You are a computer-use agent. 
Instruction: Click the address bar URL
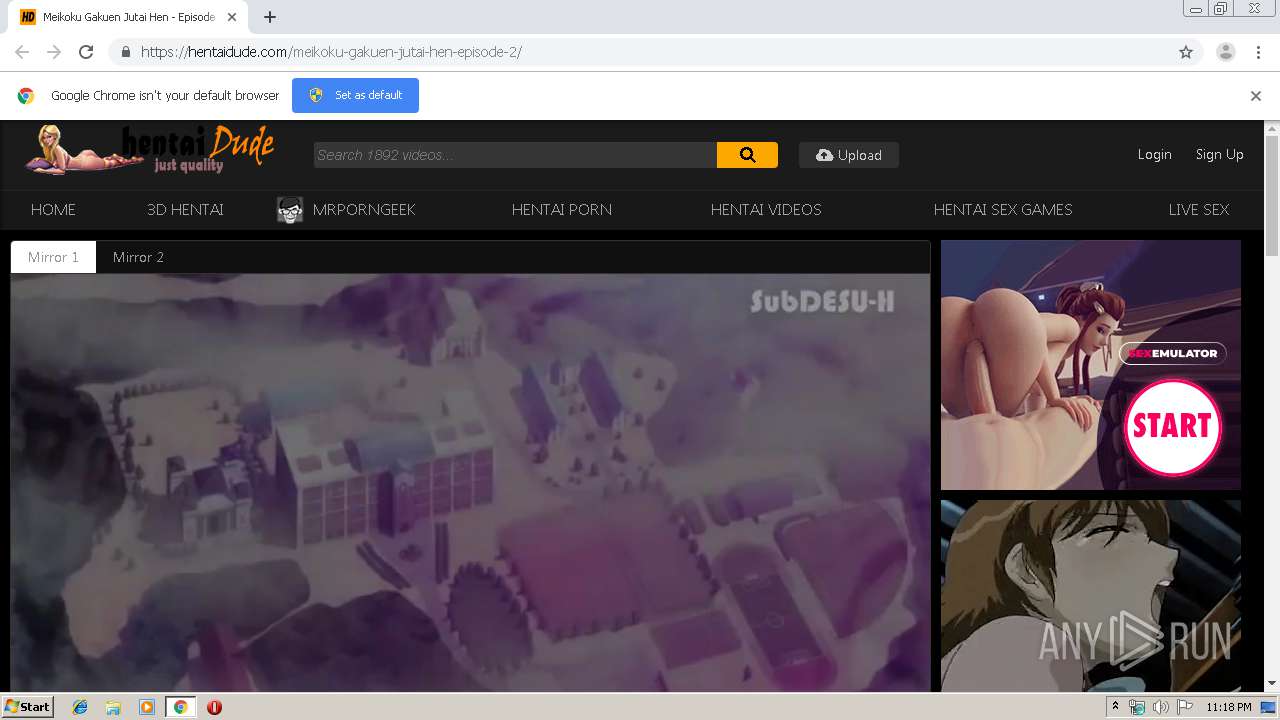pos(331,52)
